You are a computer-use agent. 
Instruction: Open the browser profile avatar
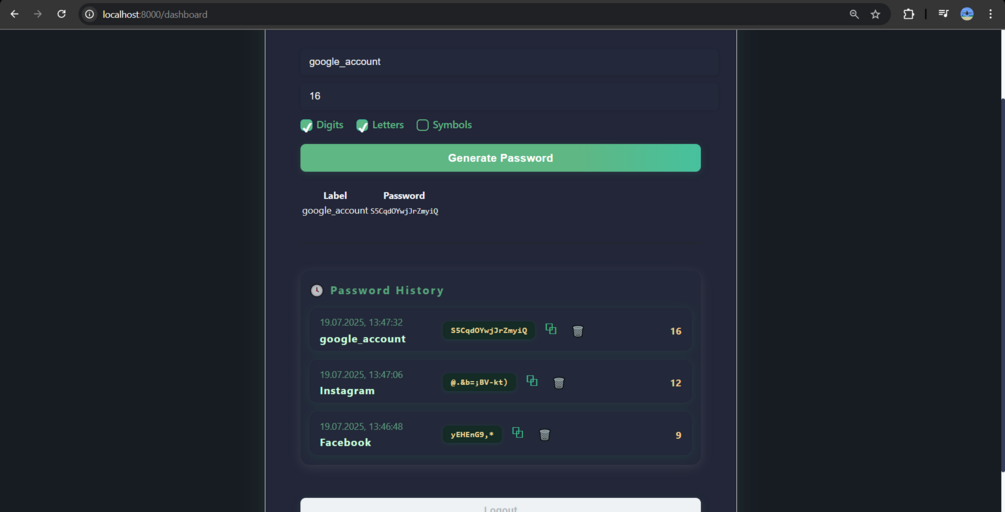tap(967, 14)
